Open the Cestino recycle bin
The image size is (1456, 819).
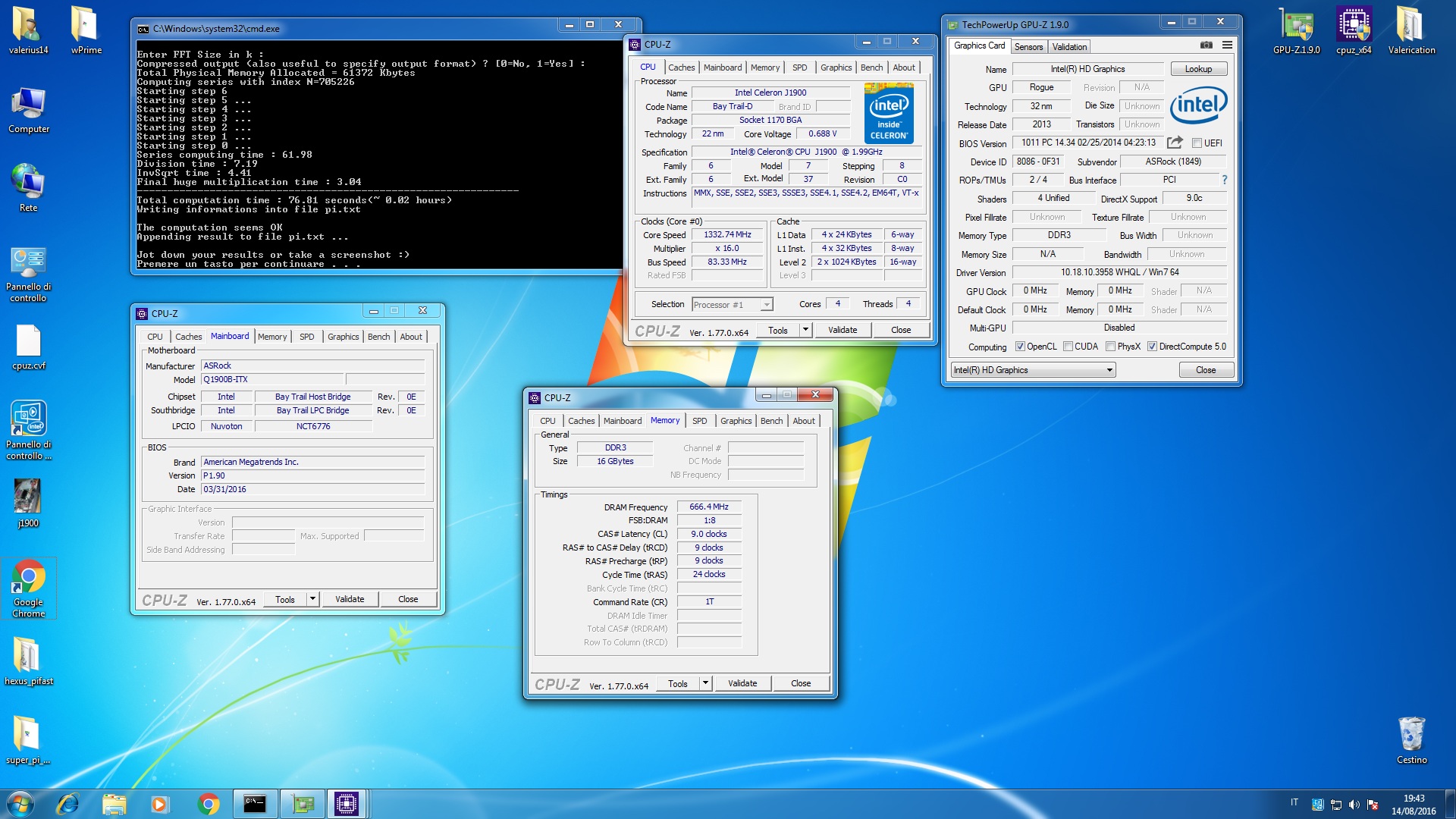pyautogui.click(x=1411, y=740)
